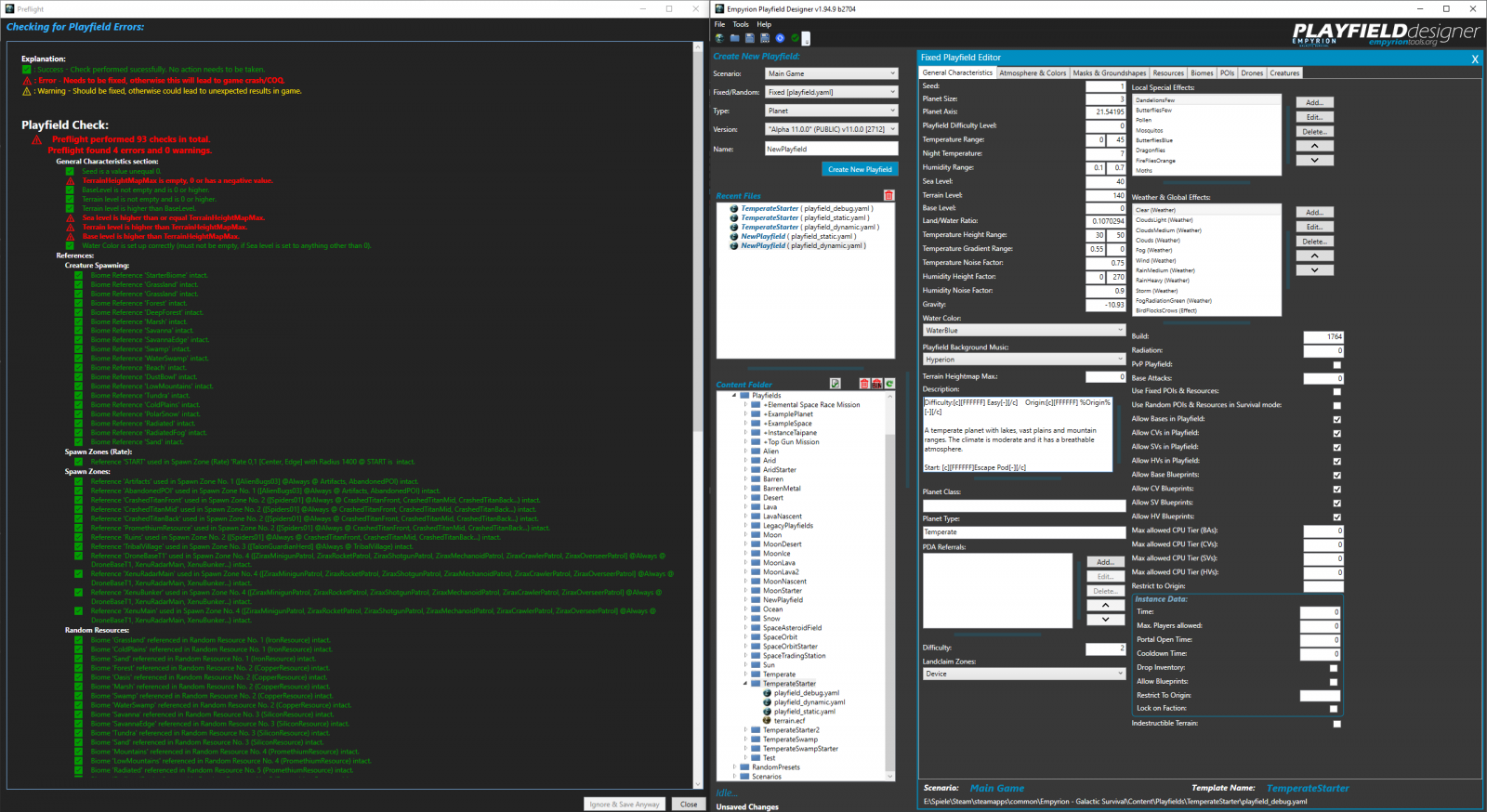The width and height of the screenshot is (1487, 812).
Task: Uncheck Allow HVs in Playfield
Action: pos(1337,461)
